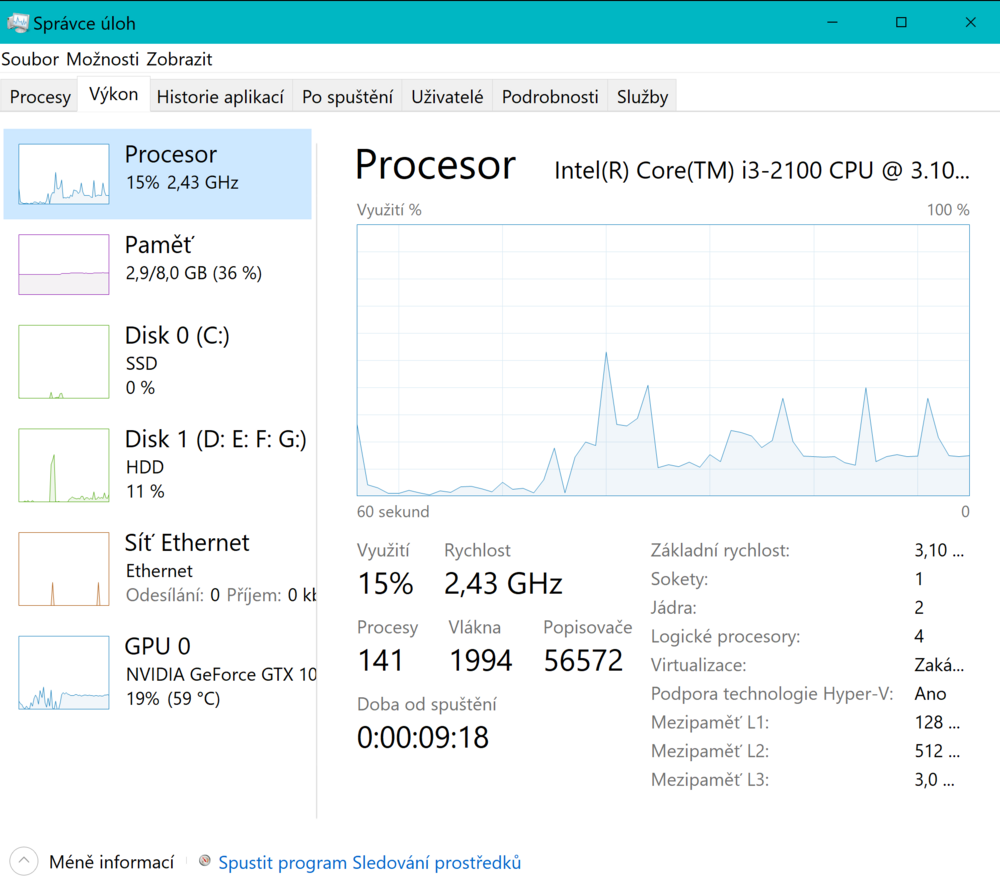Open Disk 0 (C:) SSD graph icon
The width and height of the screenshot is (1000, 890).
point(64,361)
